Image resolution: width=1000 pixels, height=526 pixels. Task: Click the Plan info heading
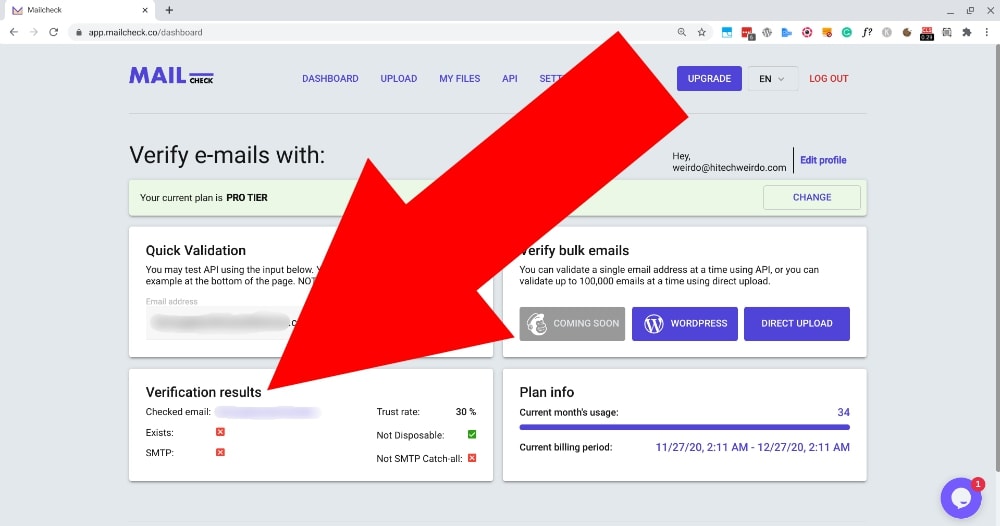pyautogui.click(x=547, y=392)
